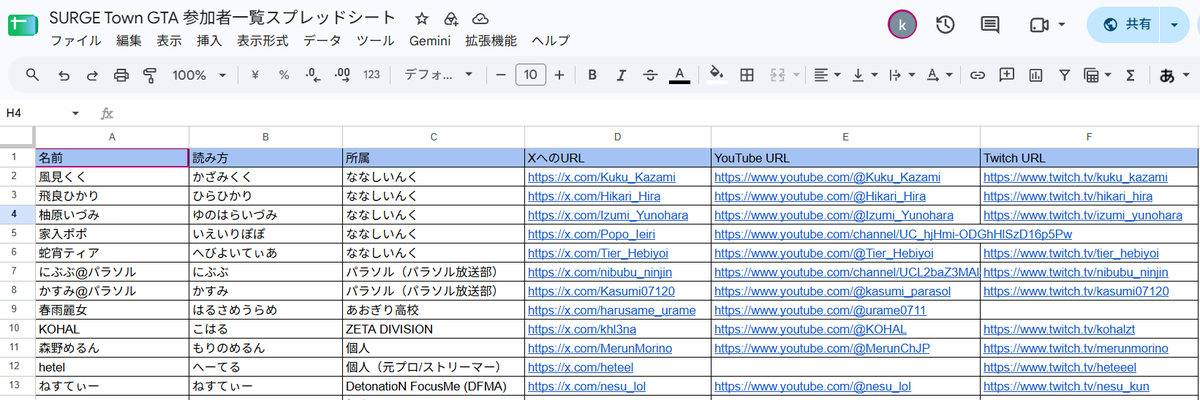This screenshot has width=1200, height=400.
Task: Select the cell containing ZETA DIVISION
Action: click(434, 329)
